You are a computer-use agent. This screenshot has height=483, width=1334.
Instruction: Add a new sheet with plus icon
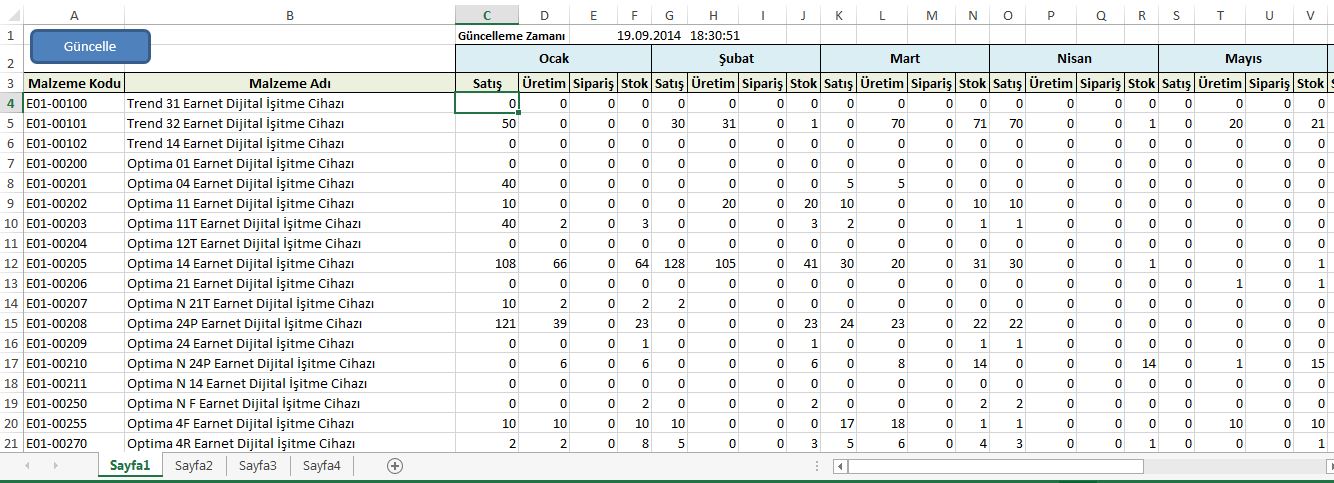(395, 465)
